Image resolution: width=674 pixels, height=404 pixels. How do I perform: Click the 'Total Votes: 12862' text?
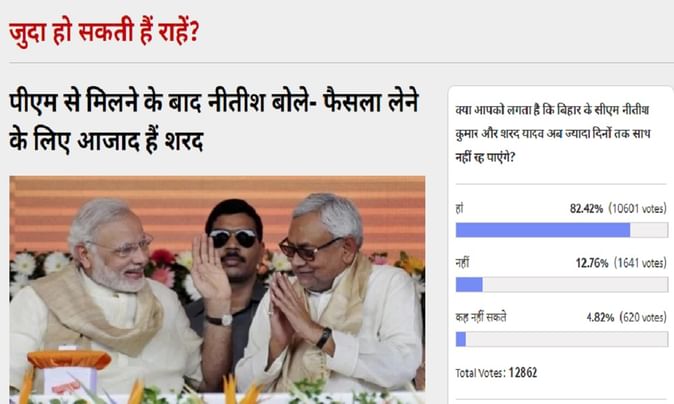(496, 373)
